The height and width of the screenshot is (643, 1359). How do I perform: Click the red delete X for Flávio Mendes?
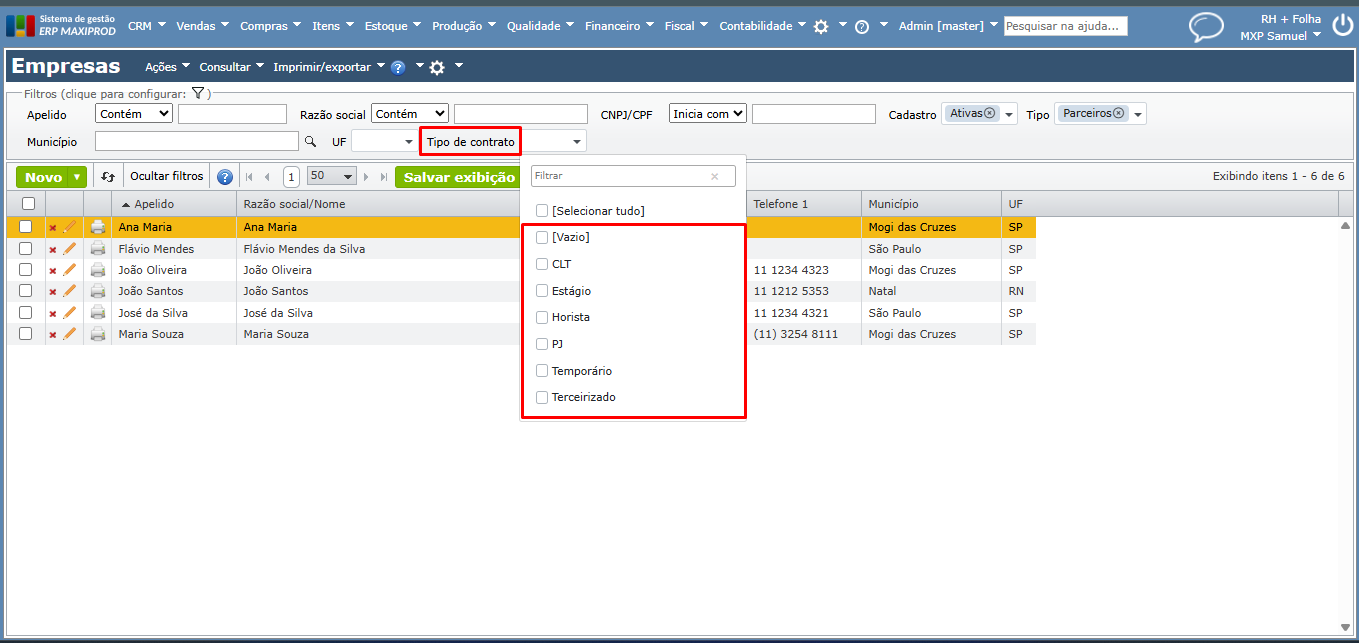(53, 249)
